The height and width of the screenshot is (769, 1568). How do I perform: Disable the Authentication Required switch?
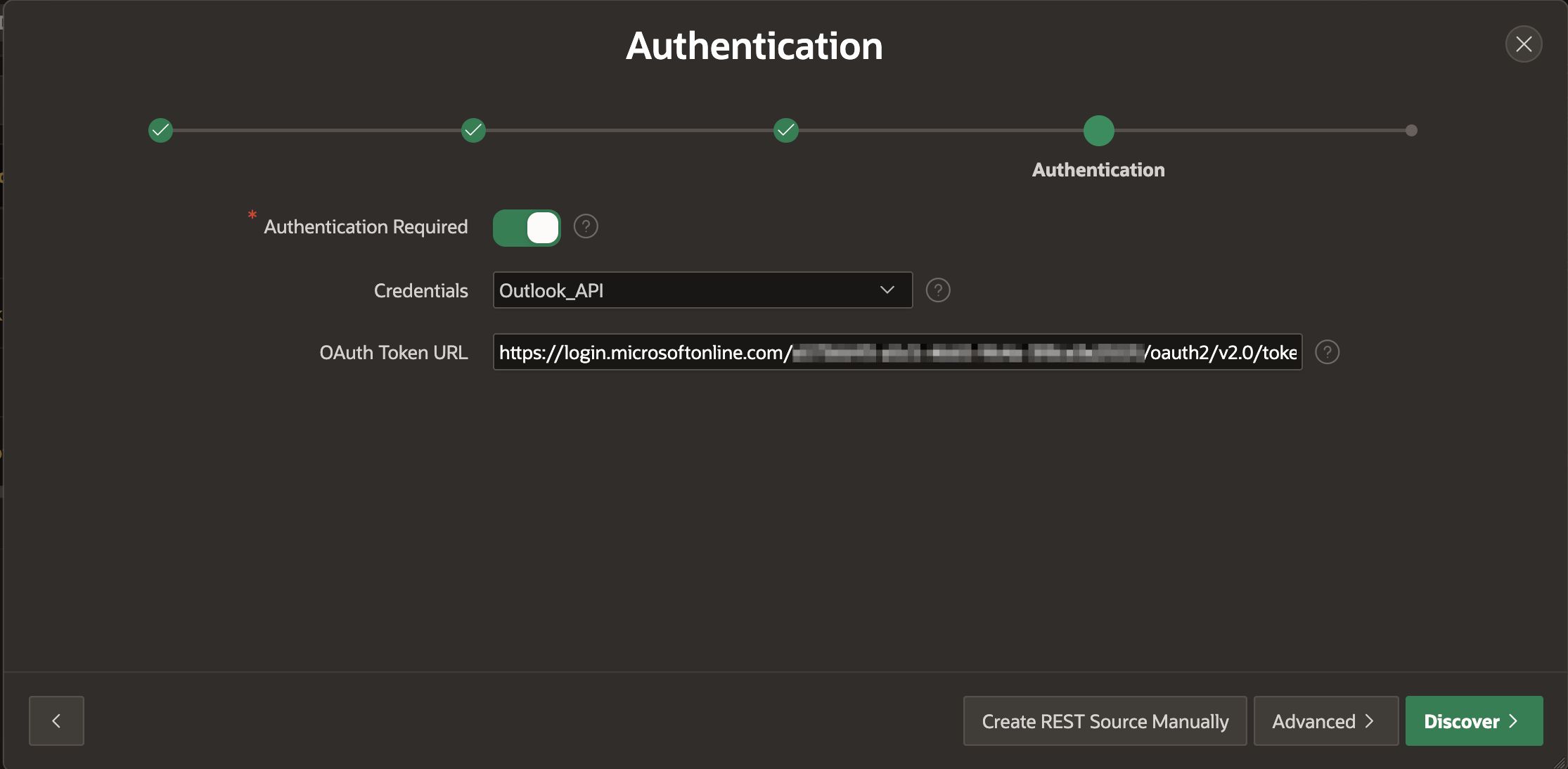pyautogui.click(x=527, y=228)
